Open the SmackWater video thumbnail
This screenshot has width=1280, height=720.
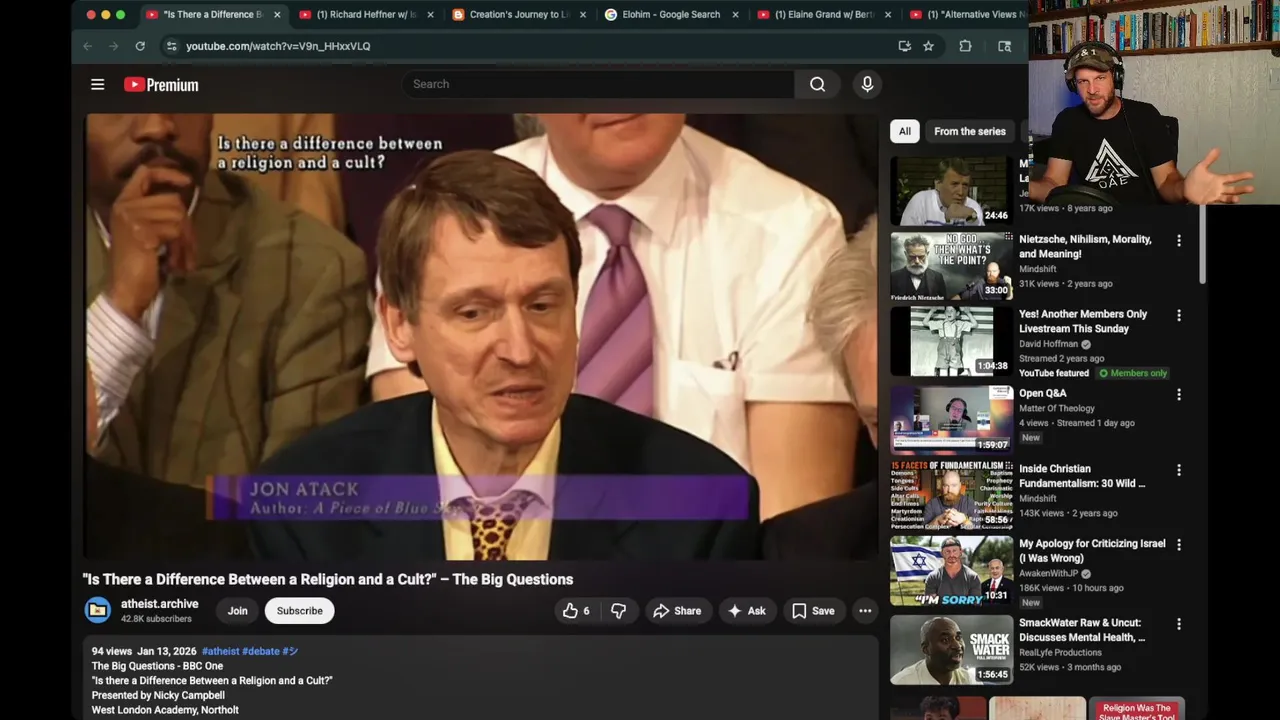(951, 648)
